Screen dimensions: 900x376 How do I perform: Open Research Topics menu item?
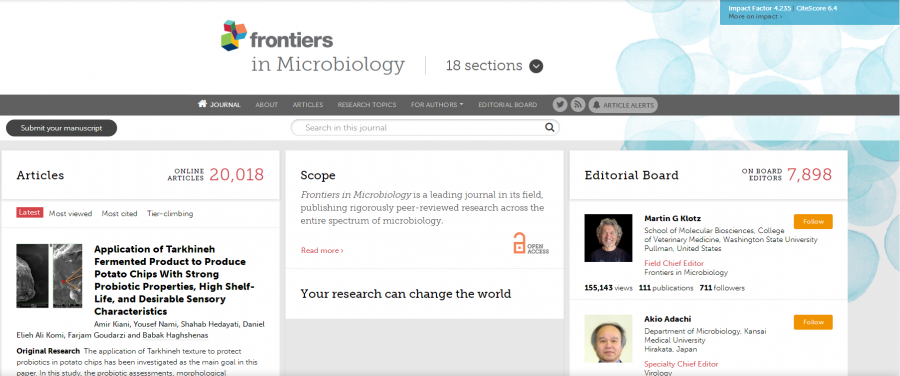pos(367,105)
